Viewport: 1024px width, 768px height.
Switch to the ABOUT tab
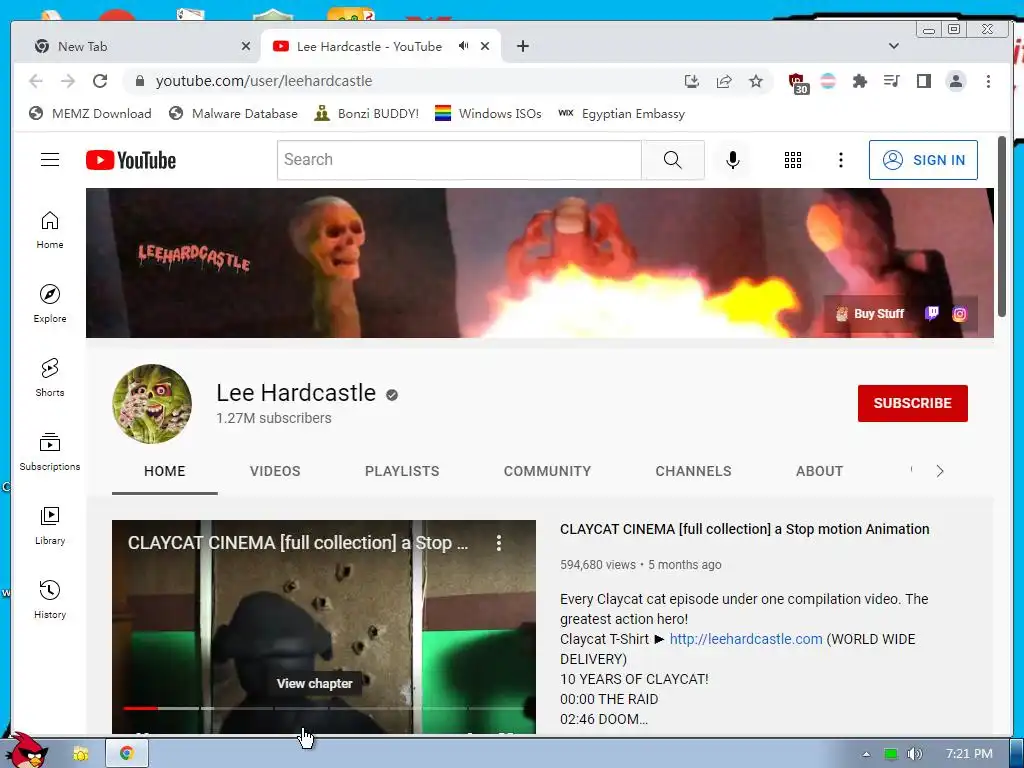click(819, 471)
